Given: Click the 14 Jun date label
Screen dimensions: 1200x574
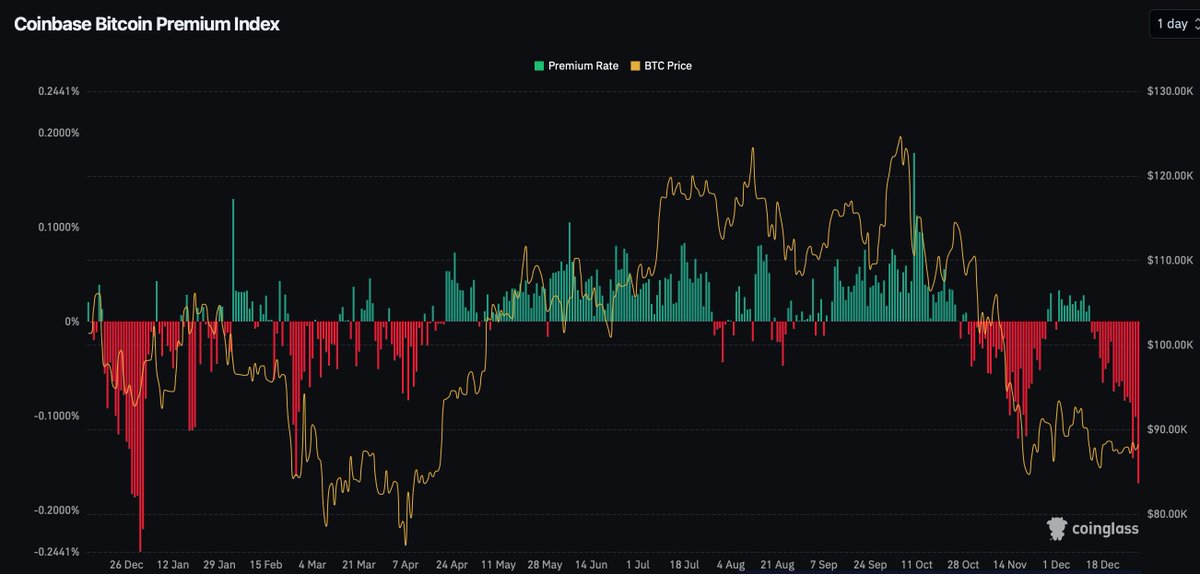Looking at the screenshot, I should coord(593,565).
